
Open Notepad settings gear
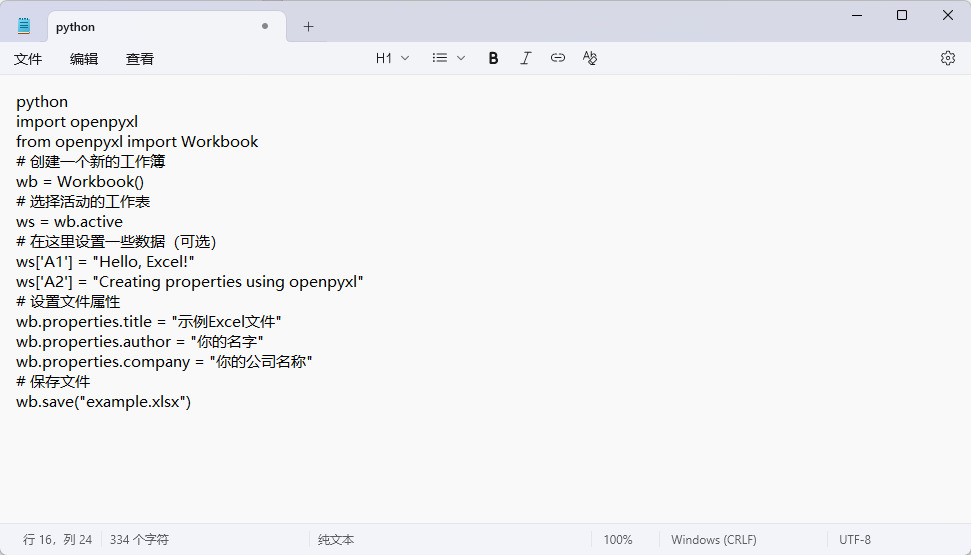click(948, 58)
